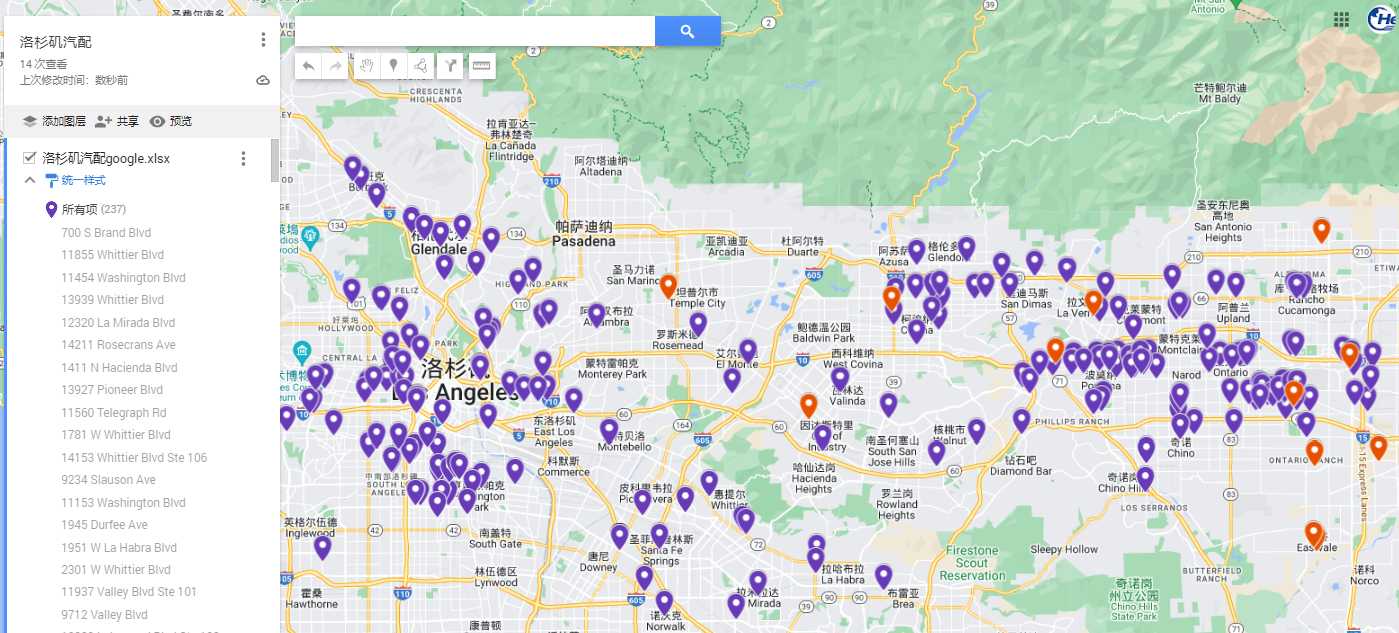Click the blue search button

tap(687, 31)
